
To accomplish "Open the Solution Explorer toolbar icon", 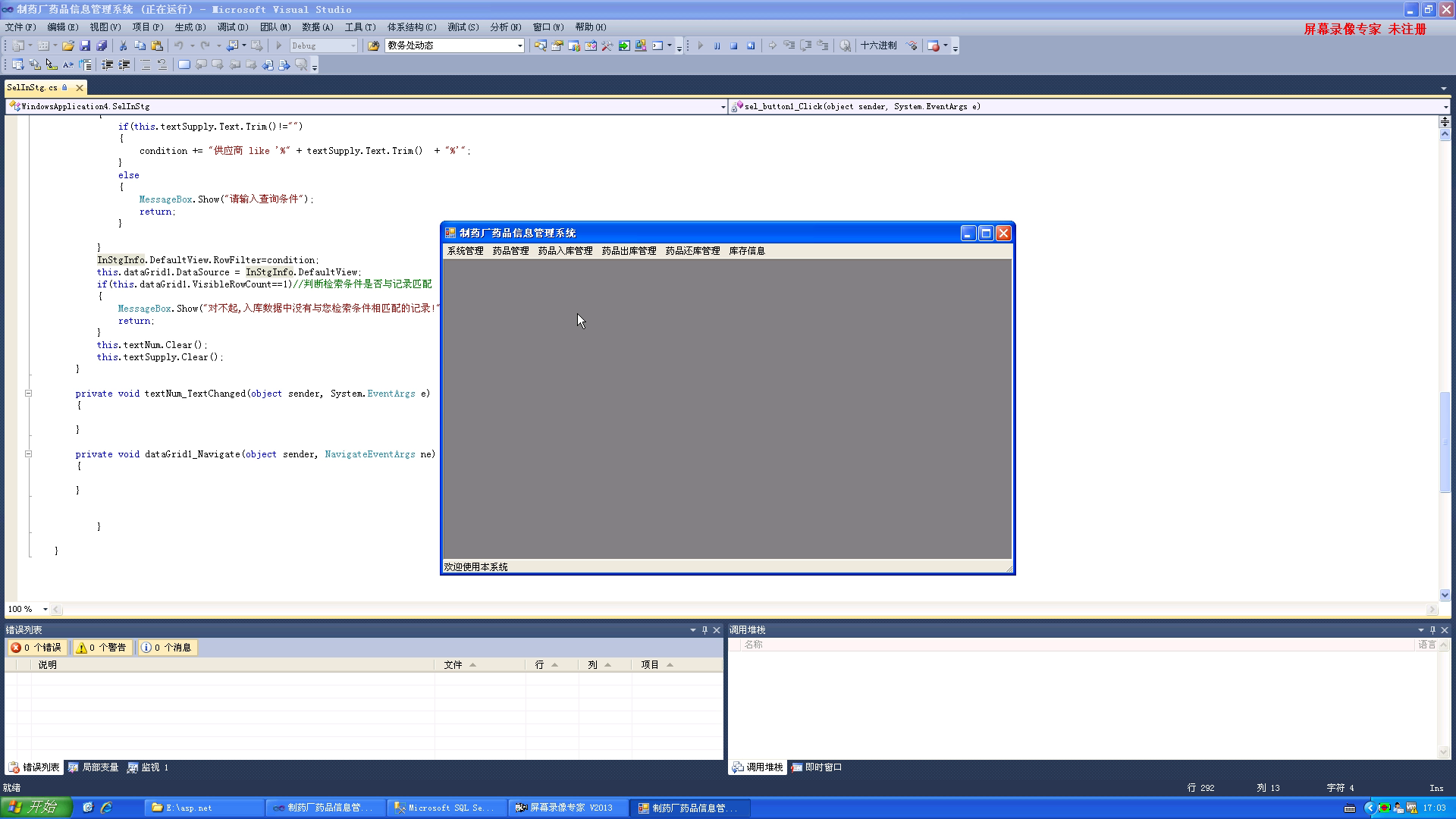I will pos(540,45).
